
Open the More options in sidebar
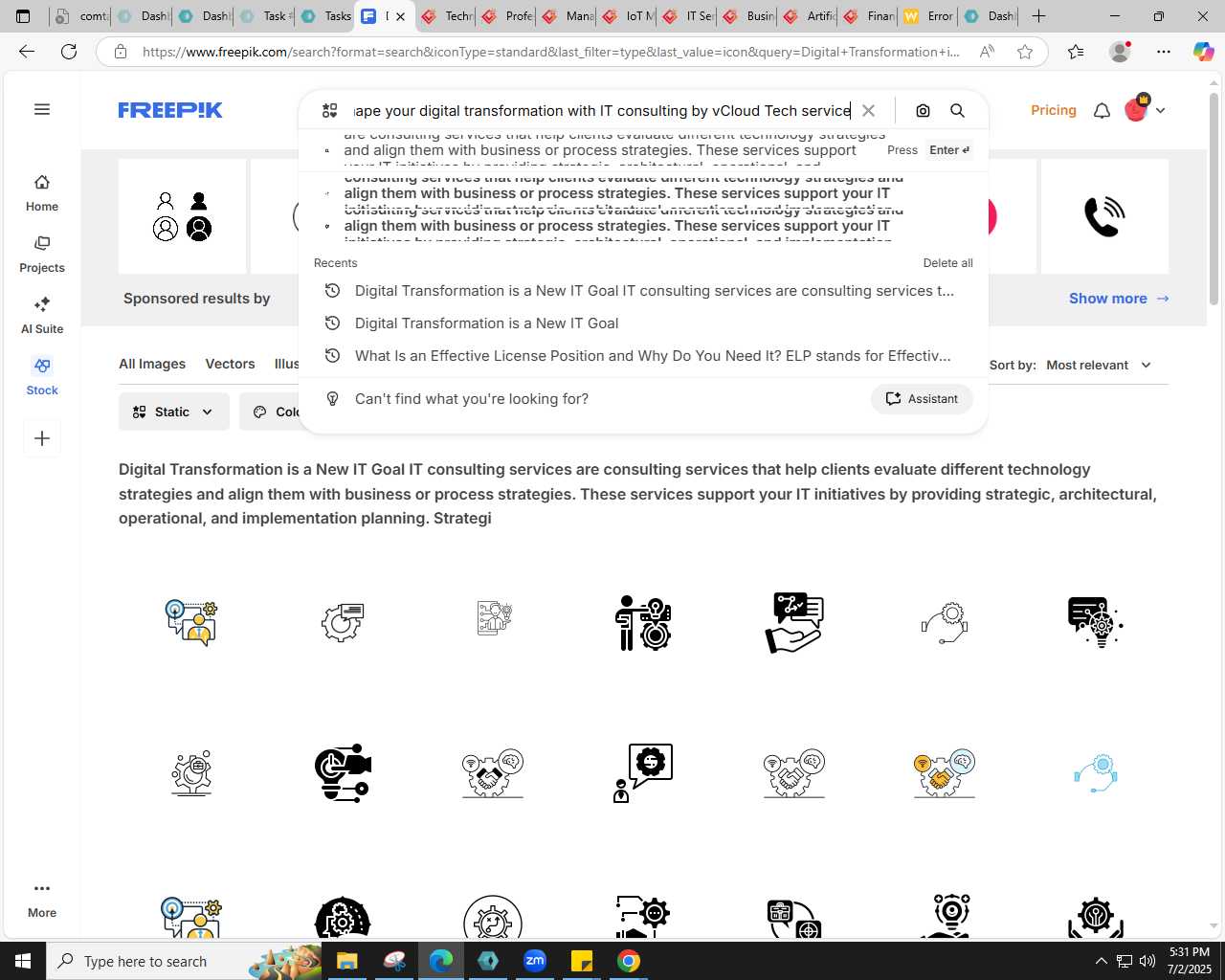point(42,900)
